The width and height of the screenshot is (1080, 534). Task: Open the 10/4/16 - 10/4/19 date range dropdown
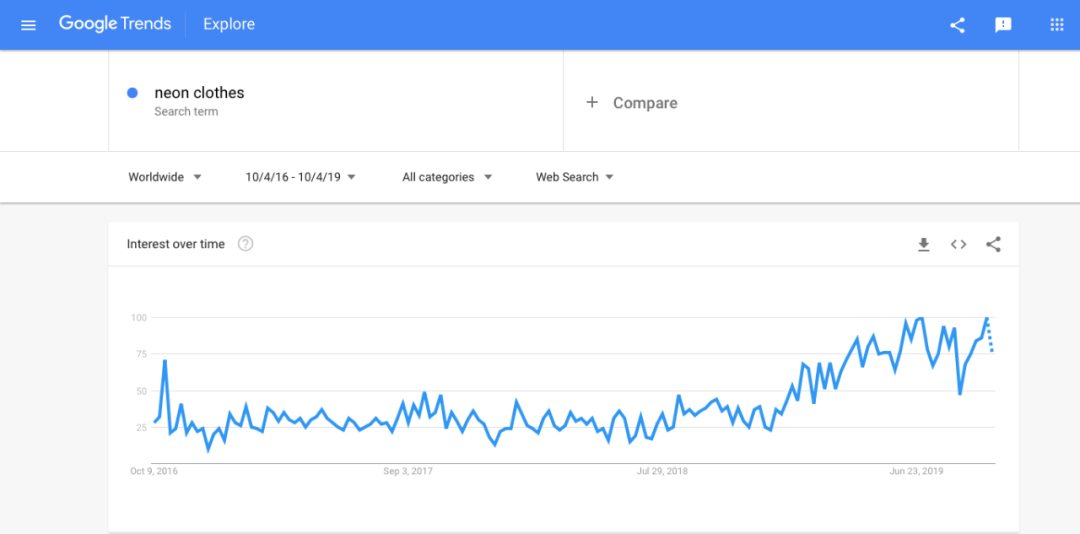pyautogui.click(x=300, y=177)
